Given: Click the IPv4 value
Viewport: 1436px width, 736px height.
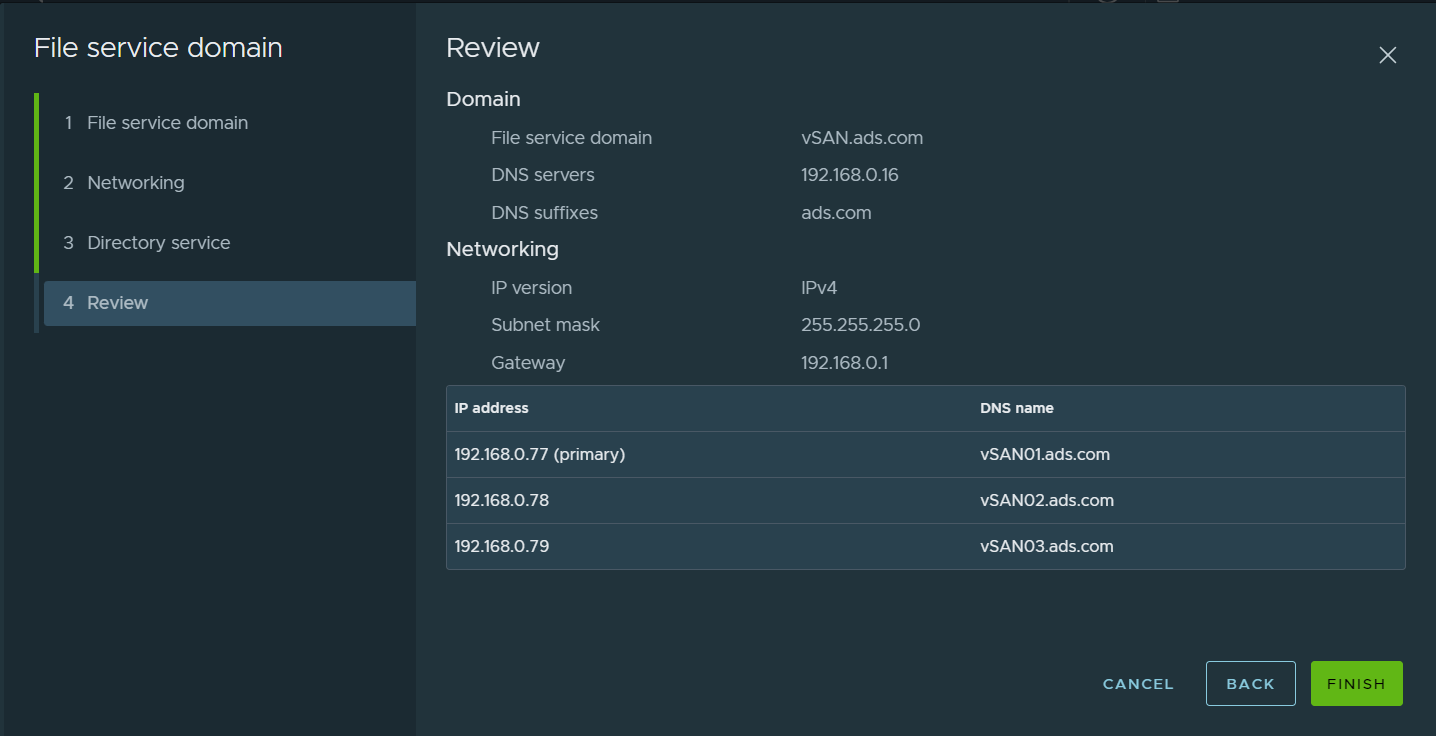Looking at the screenshot, I should coord(819,288).
